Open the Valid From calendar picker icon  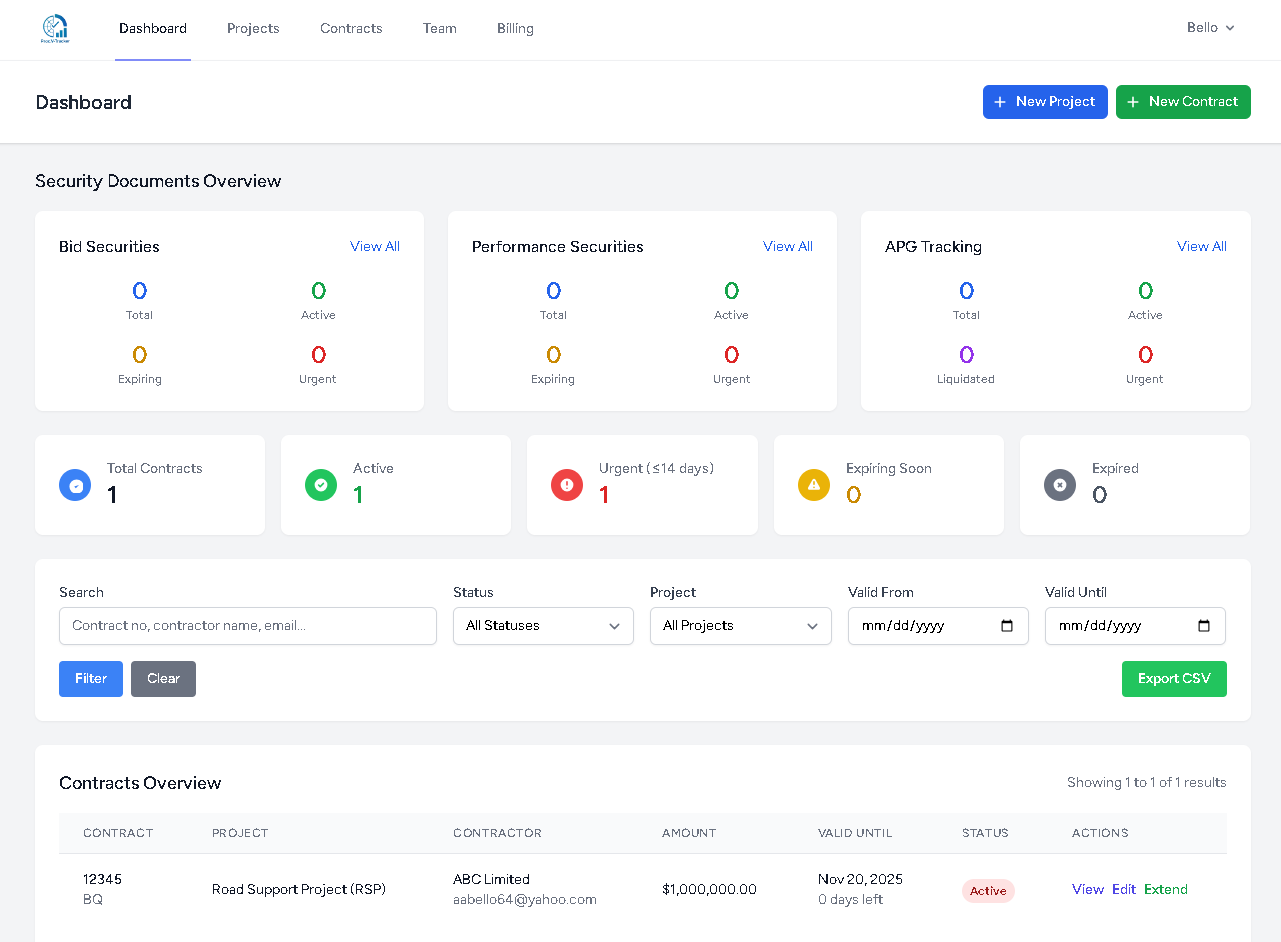pos(1007,626)
